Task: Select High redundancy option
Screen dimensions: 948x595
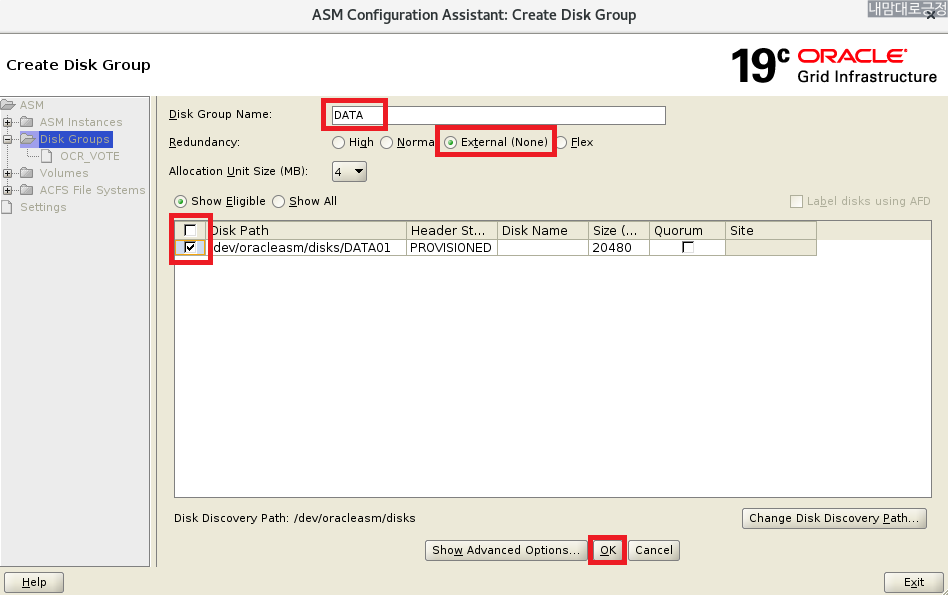Action: (x=339, y=143)
